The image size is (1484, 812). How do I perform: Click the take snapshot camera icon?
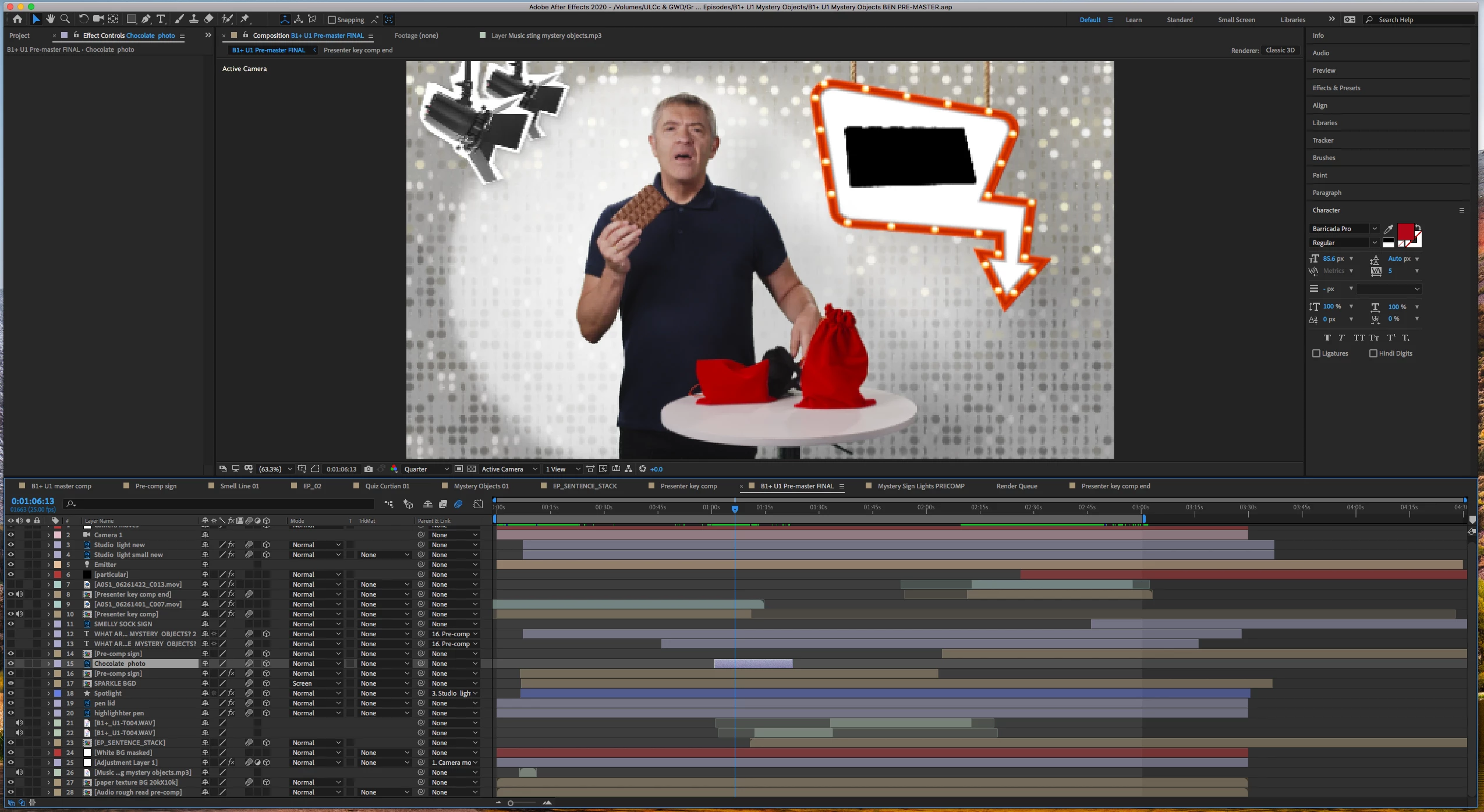tap(369, 469)
